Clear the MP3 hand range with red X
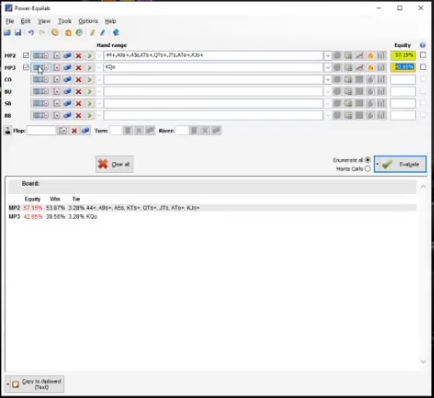 coord(79,68)
